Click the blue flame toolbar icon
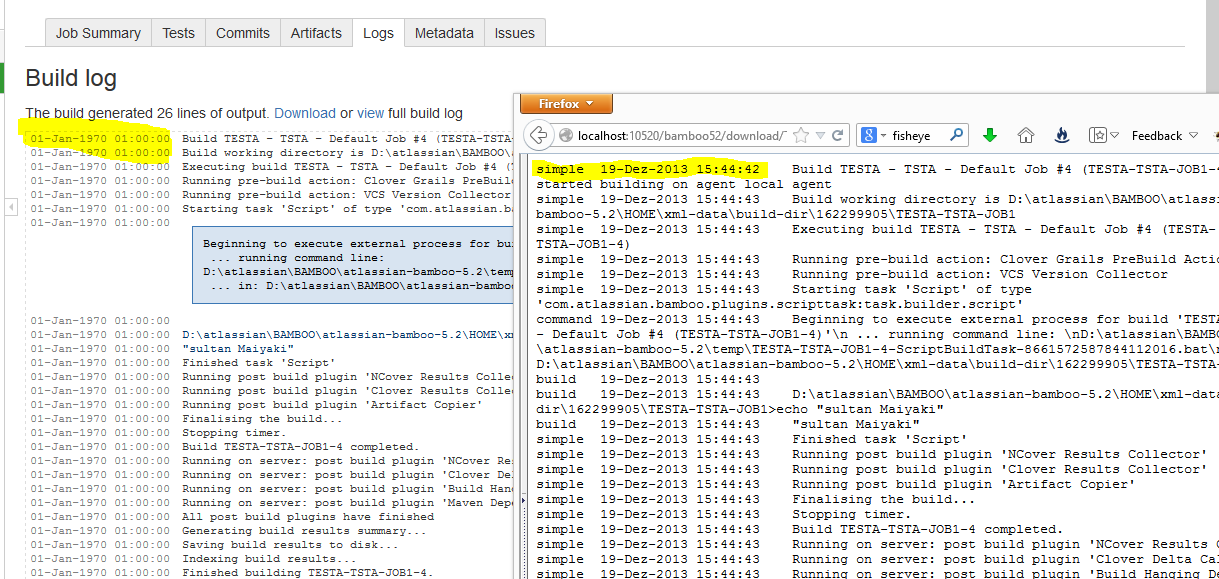This screenshot has height=579, width=1219. (x=1062, y=135)
